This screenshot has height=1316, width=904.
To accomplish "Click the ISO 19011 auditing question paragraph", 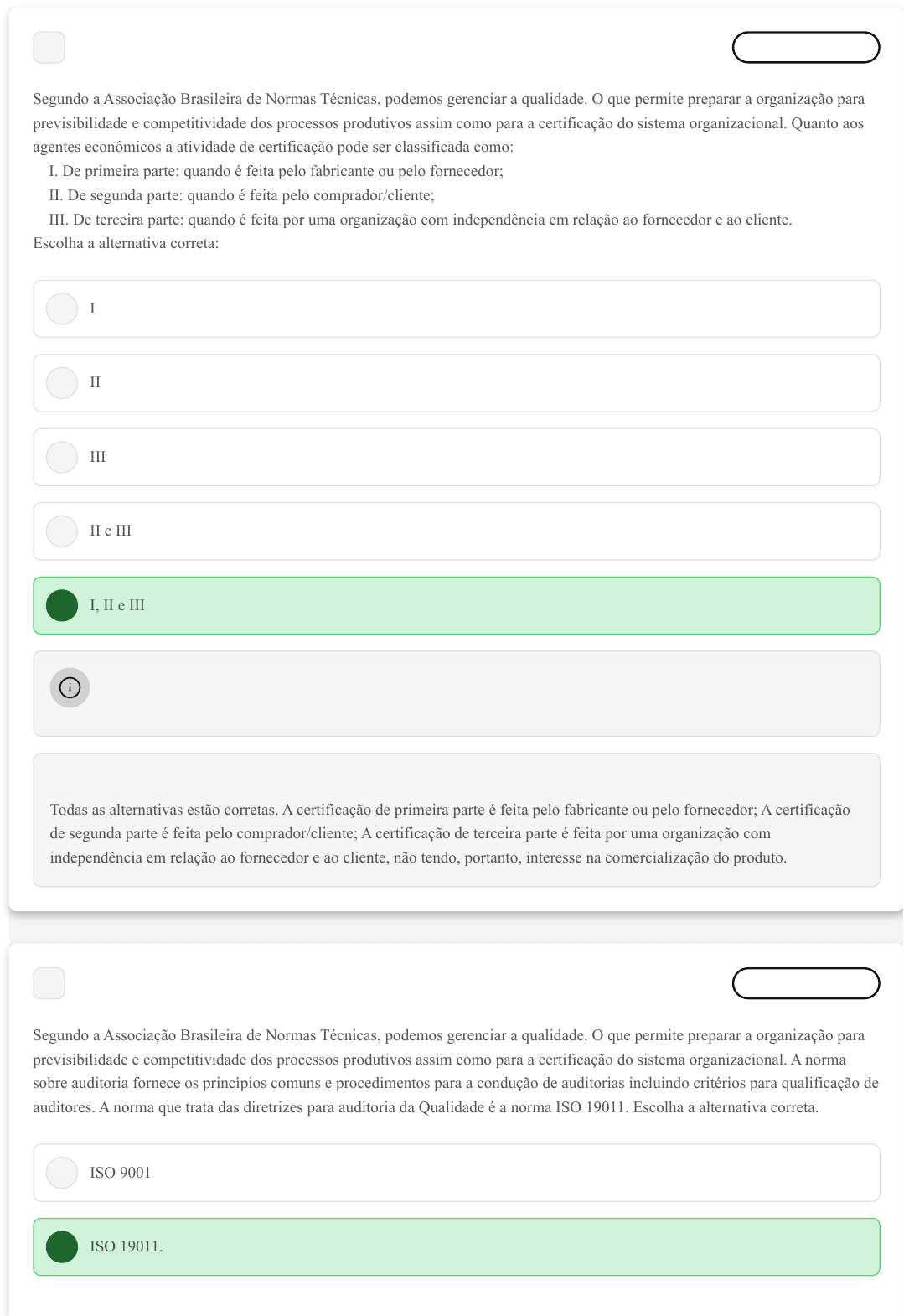I will click(455, 1071).
